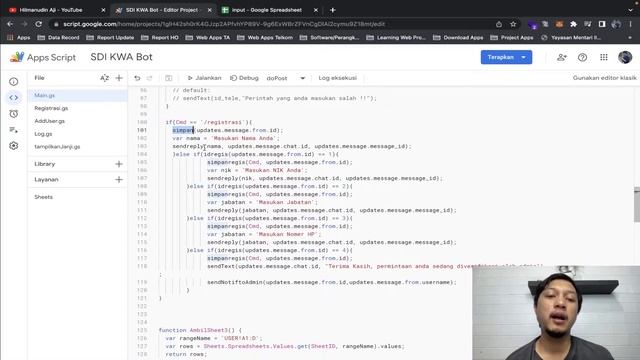Sort files alphabetically with AZ icon

[104, 78]
